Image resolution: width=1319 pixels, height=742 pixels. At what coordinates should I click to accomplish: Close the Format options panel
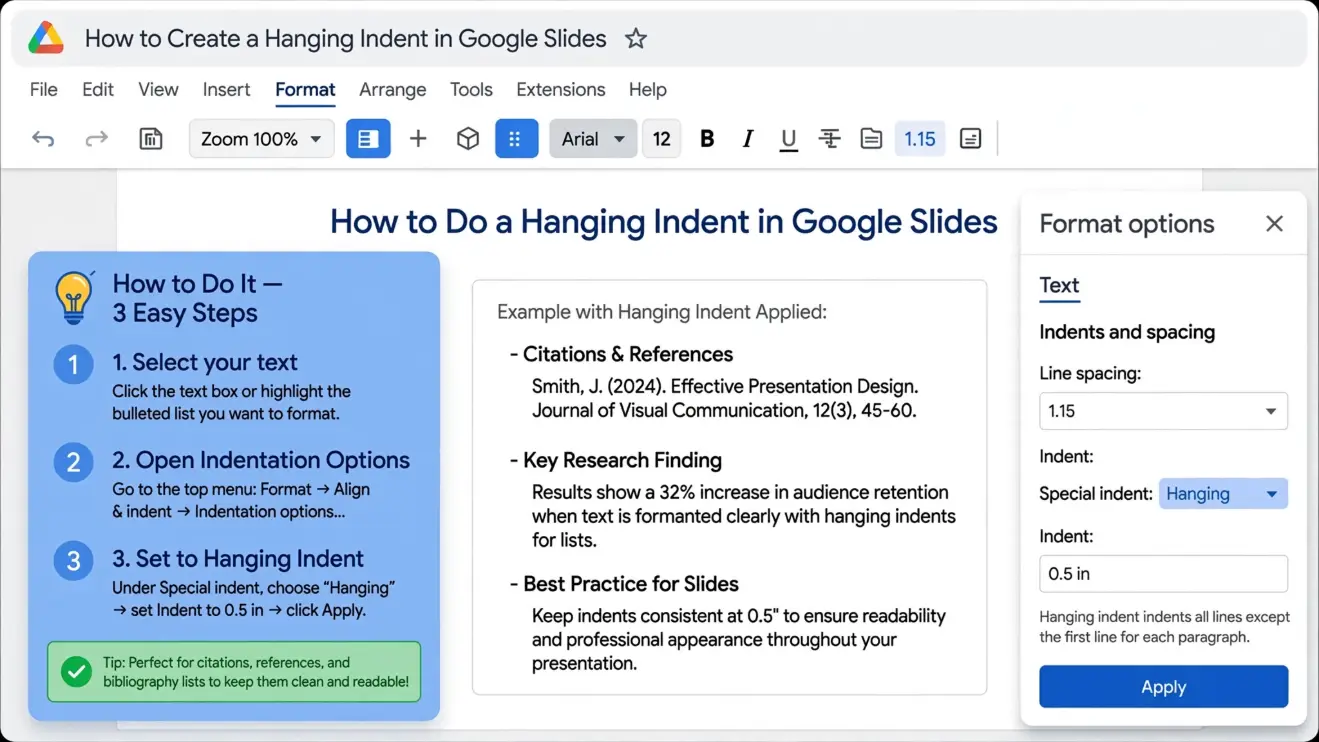tap(1274, 223)
